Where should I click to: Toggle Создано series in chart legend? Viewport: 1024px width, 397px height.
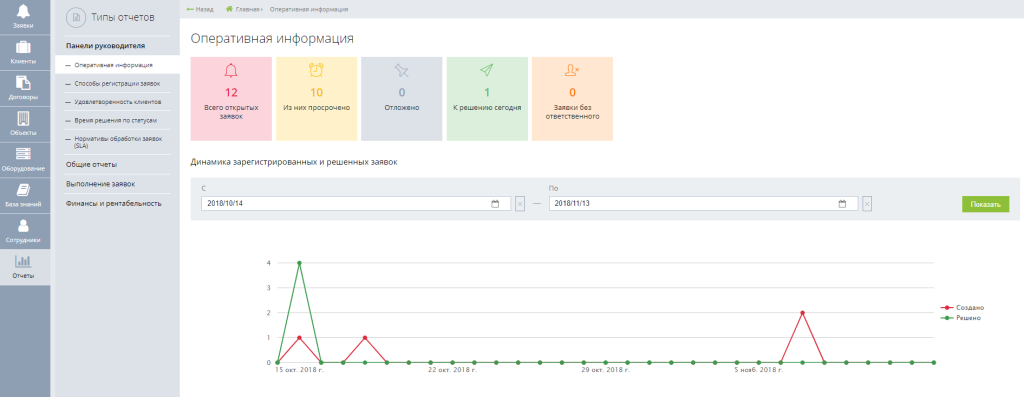tap(962, 307)
